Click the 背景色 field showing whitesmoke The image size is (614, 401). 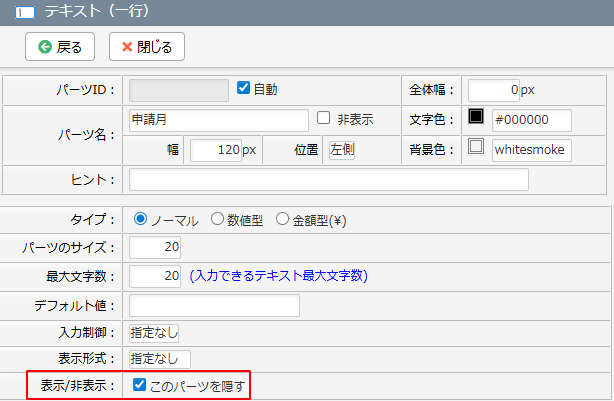(x=532, y=150)
